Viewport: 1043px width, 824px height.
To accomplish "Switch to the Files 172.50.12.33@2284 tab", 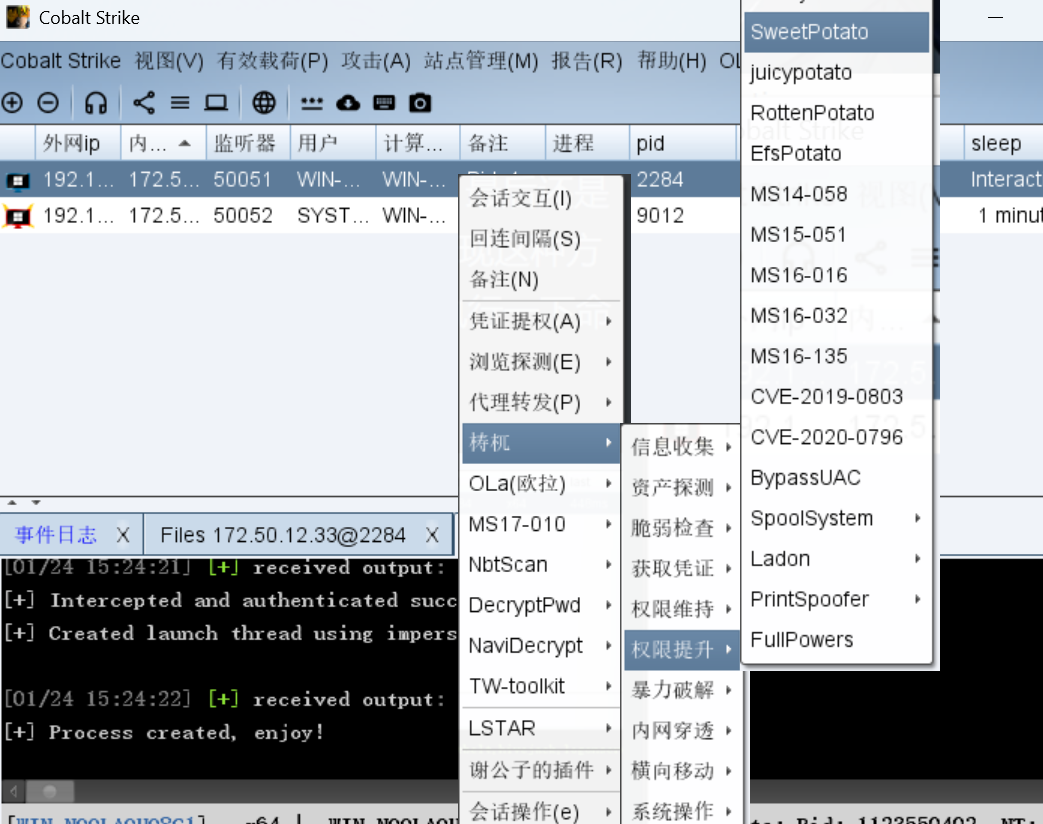I will pyautogui.click(x=283, y=535).
